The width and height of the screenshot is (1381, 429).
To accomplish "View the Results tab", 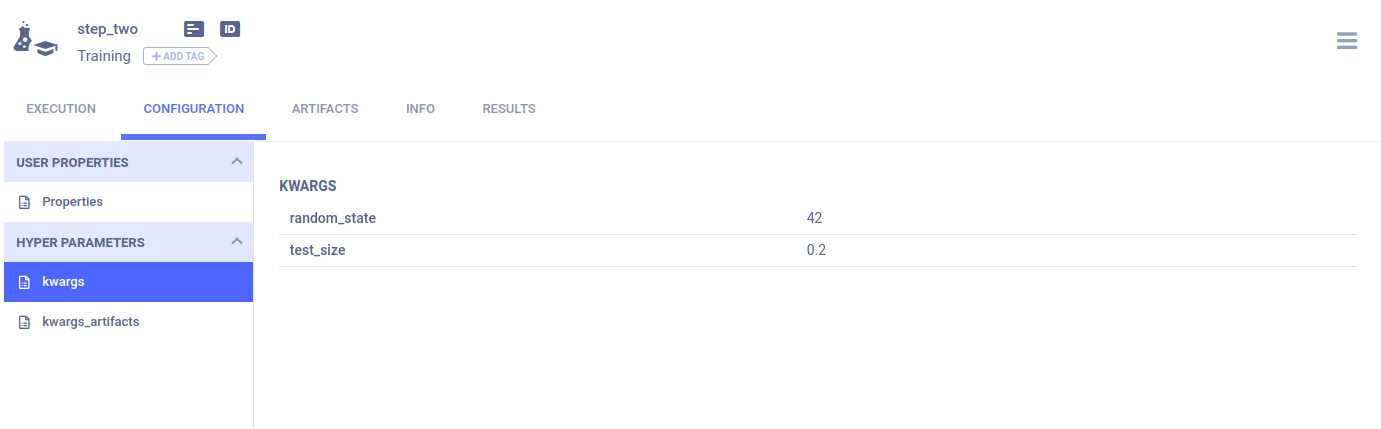I will 509,109.
